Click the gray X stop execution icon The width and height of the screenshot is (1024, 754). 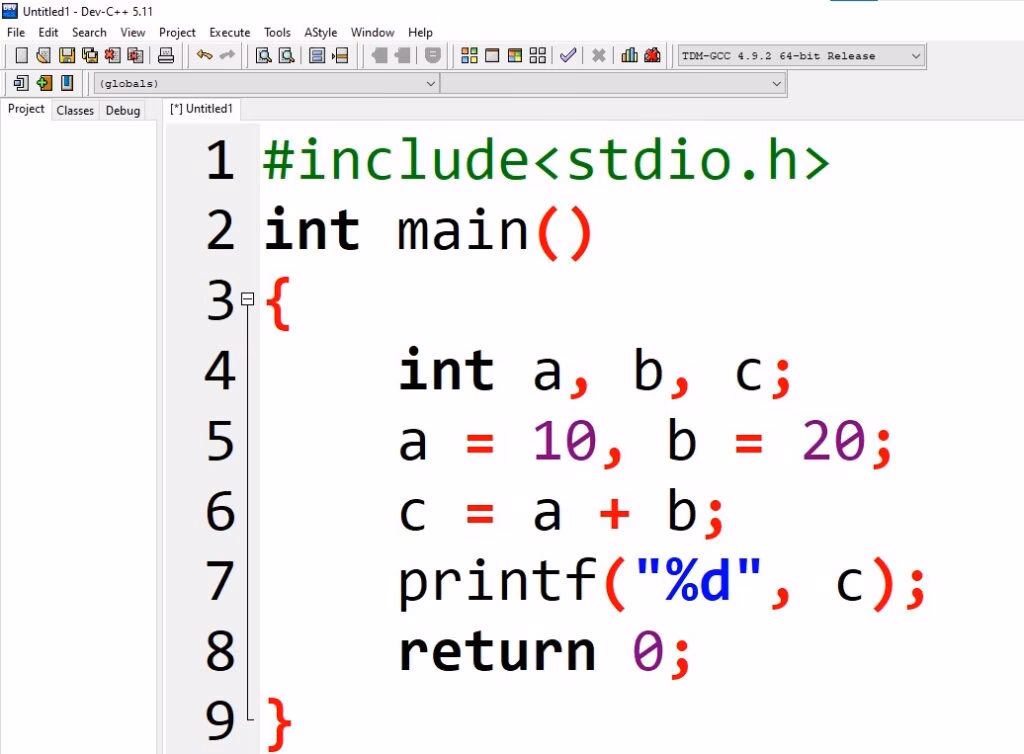click(598, 55)
